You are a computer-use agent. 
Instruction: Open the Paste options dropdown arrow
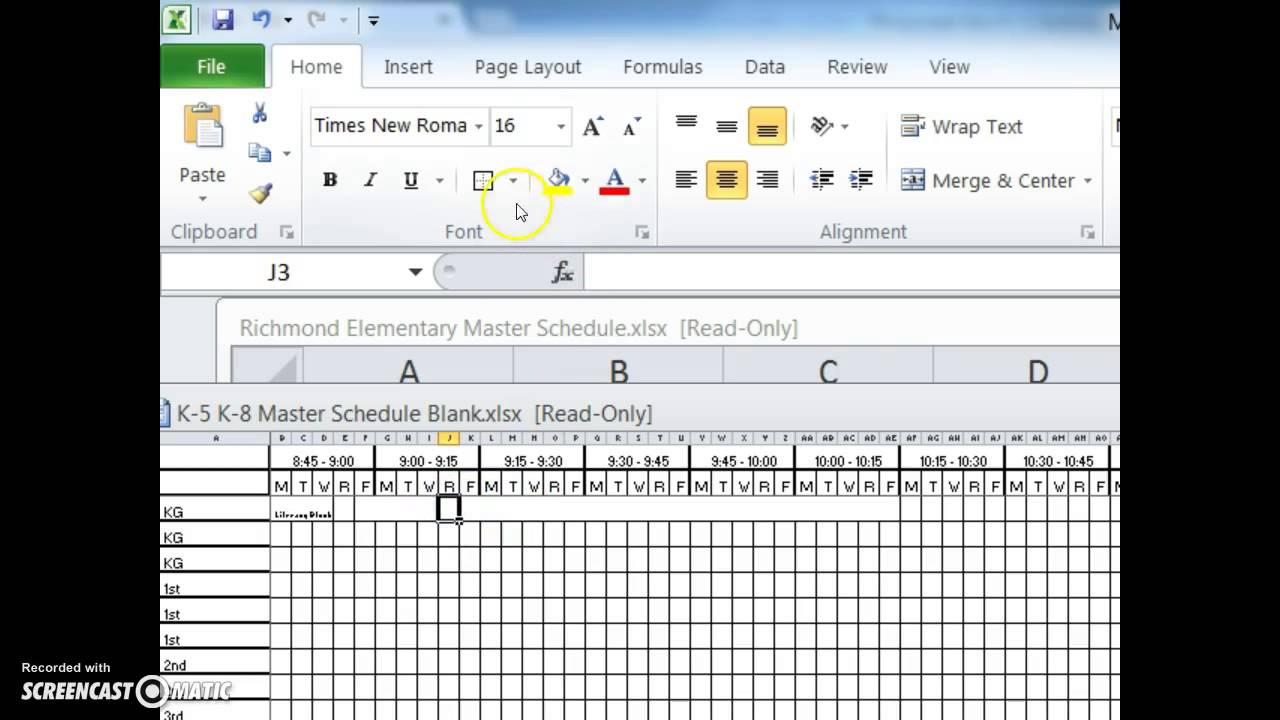coord(202,199)
